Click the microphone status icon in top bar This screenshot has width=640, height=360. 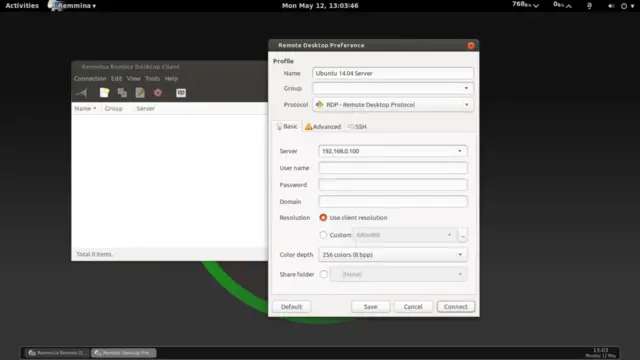click(589, 6)
